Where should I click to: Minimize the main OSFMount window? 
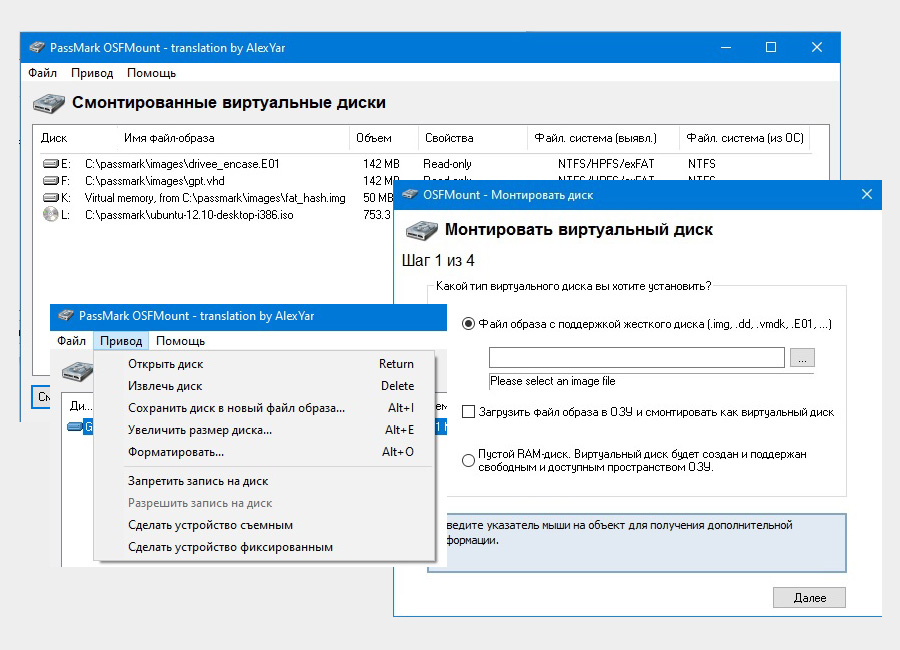point(726,47)
